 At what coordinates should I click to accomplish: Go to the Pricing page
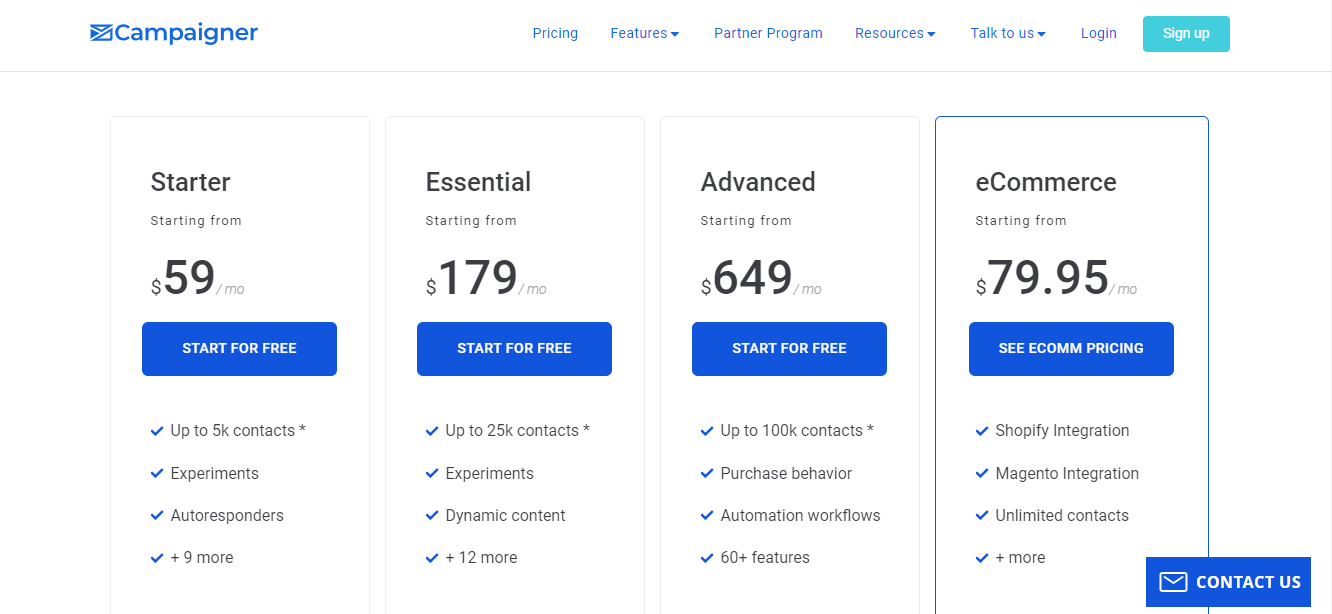point(555,33)
